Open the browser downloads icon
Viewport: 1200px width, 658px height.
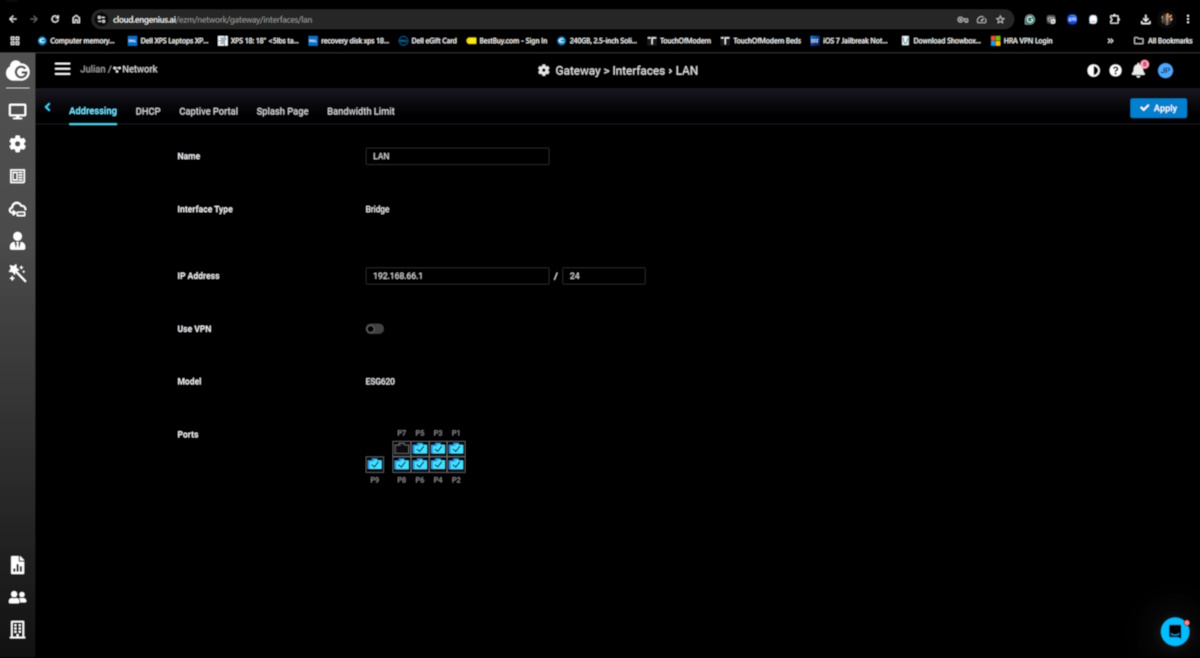click(x=1145, y=19)
